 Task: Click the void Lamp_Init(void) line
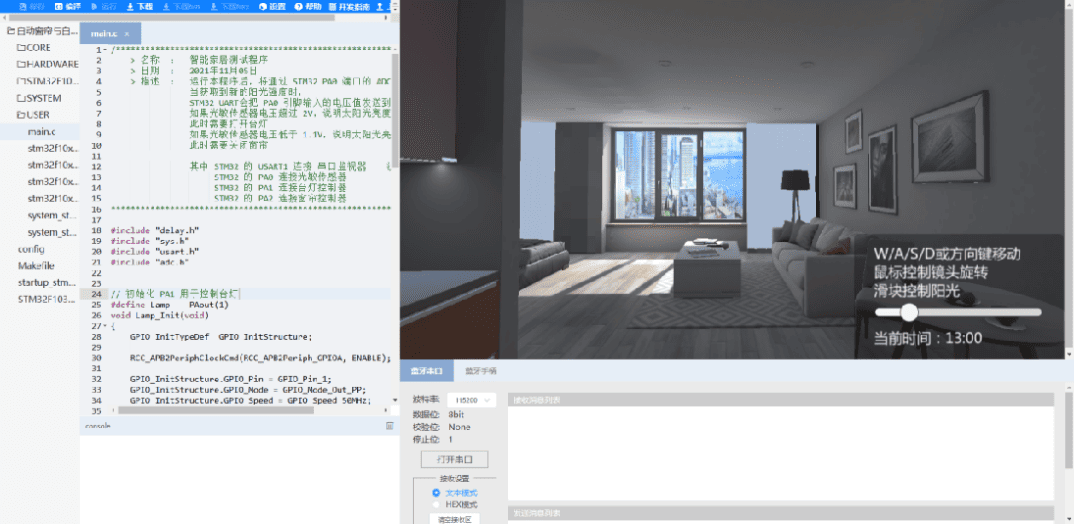160,315
